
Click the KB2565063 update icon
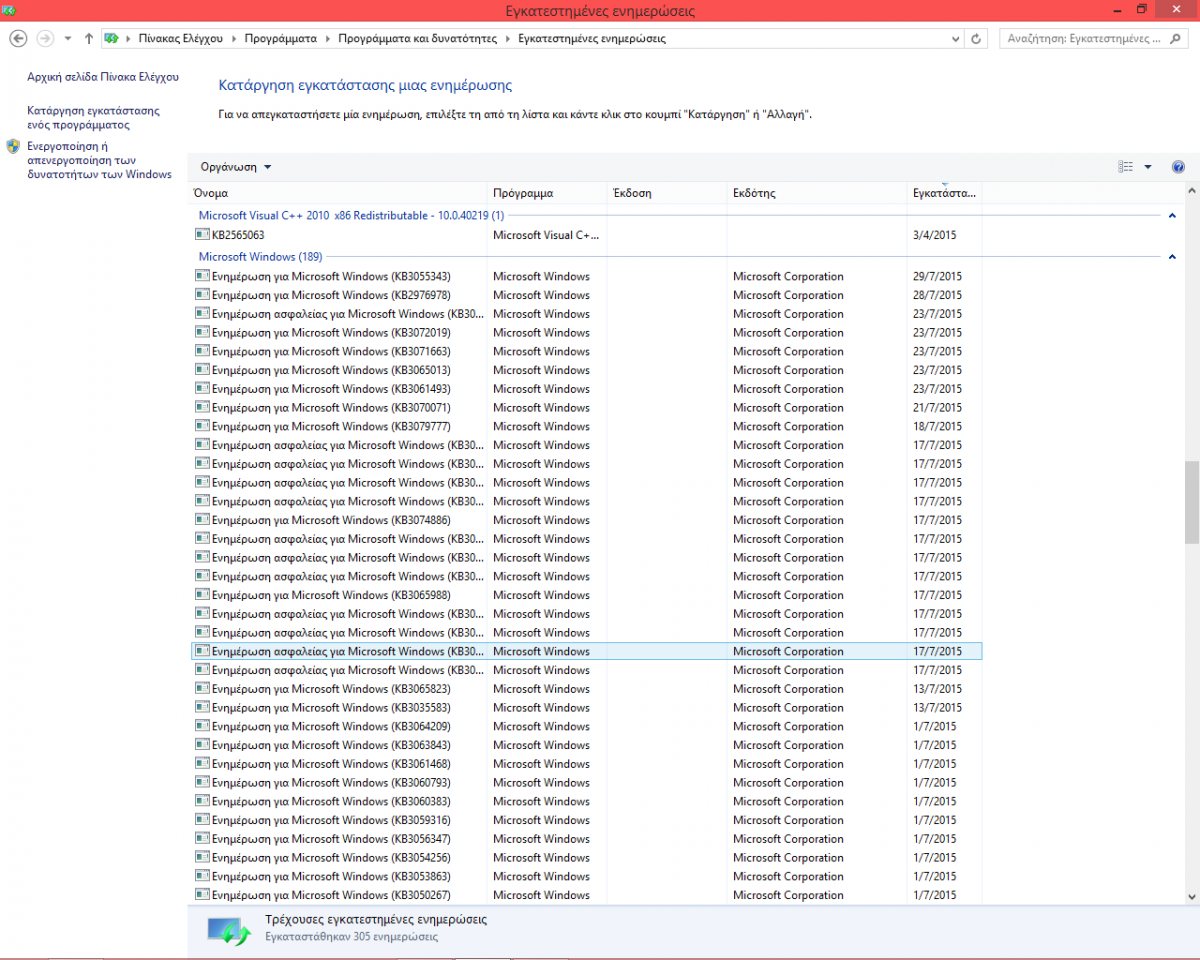click(x=202, y=235)
